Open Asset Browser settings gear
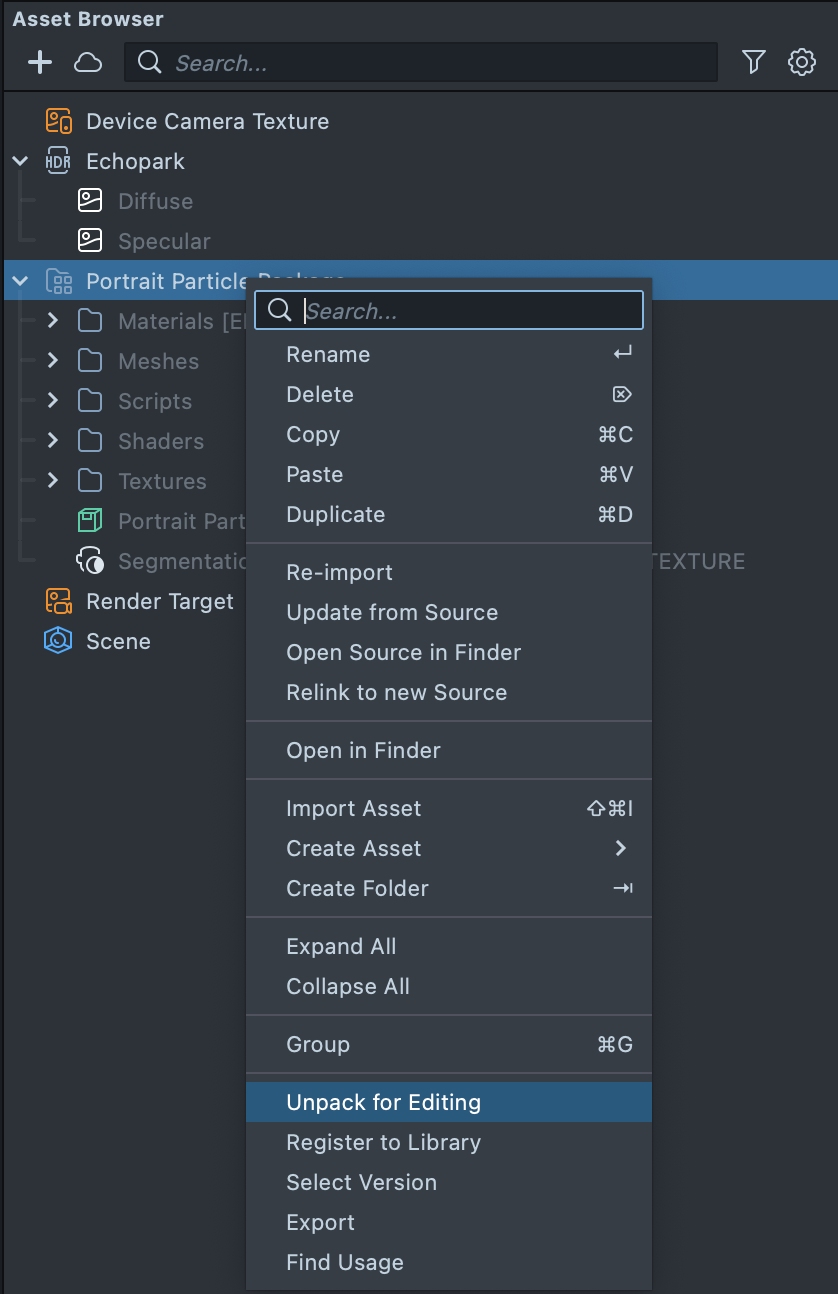 tap(801, 63)
